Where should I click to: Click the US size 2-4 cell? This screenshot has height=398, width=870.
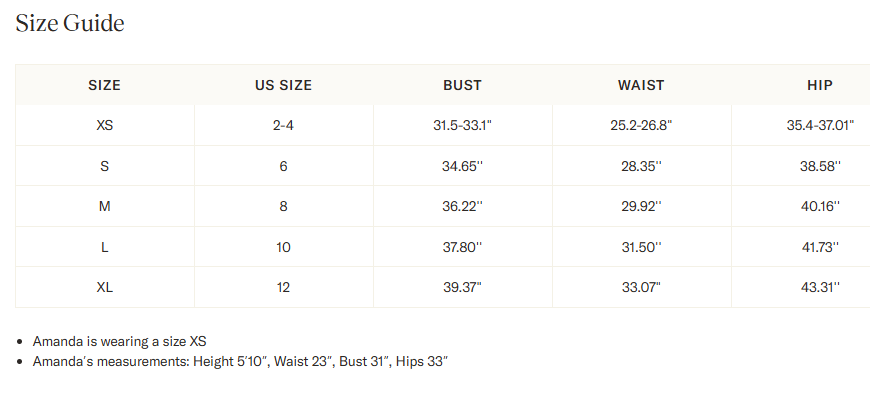click(284, 125)
